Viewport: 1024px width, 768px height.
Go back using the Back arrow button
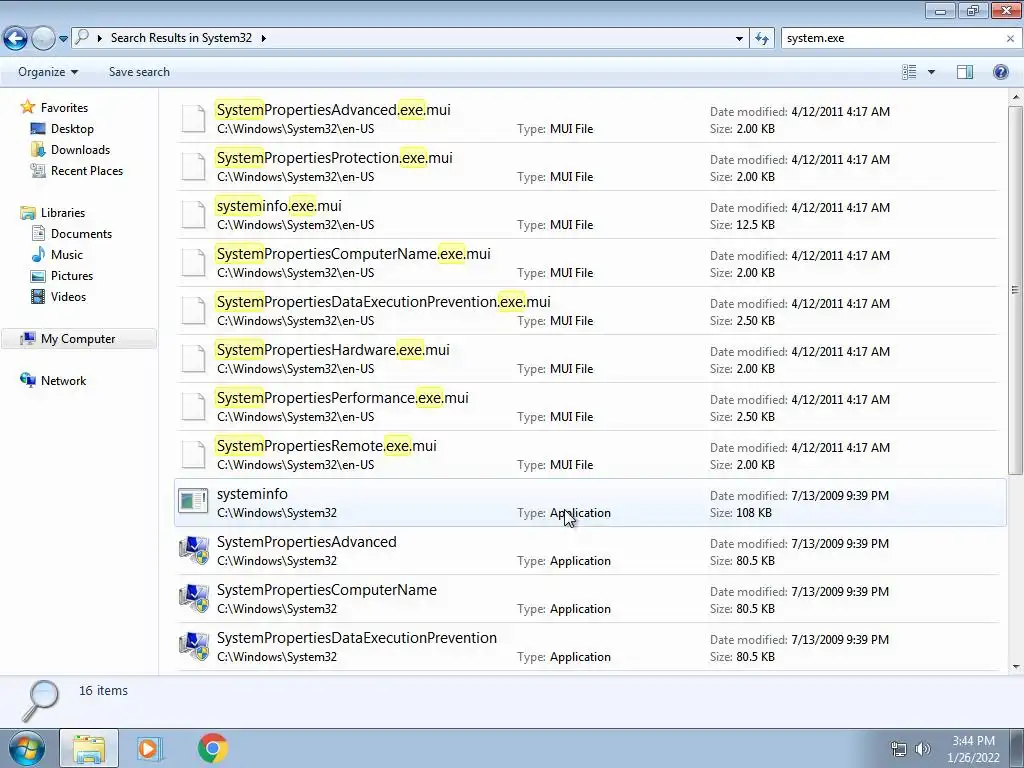16,39
